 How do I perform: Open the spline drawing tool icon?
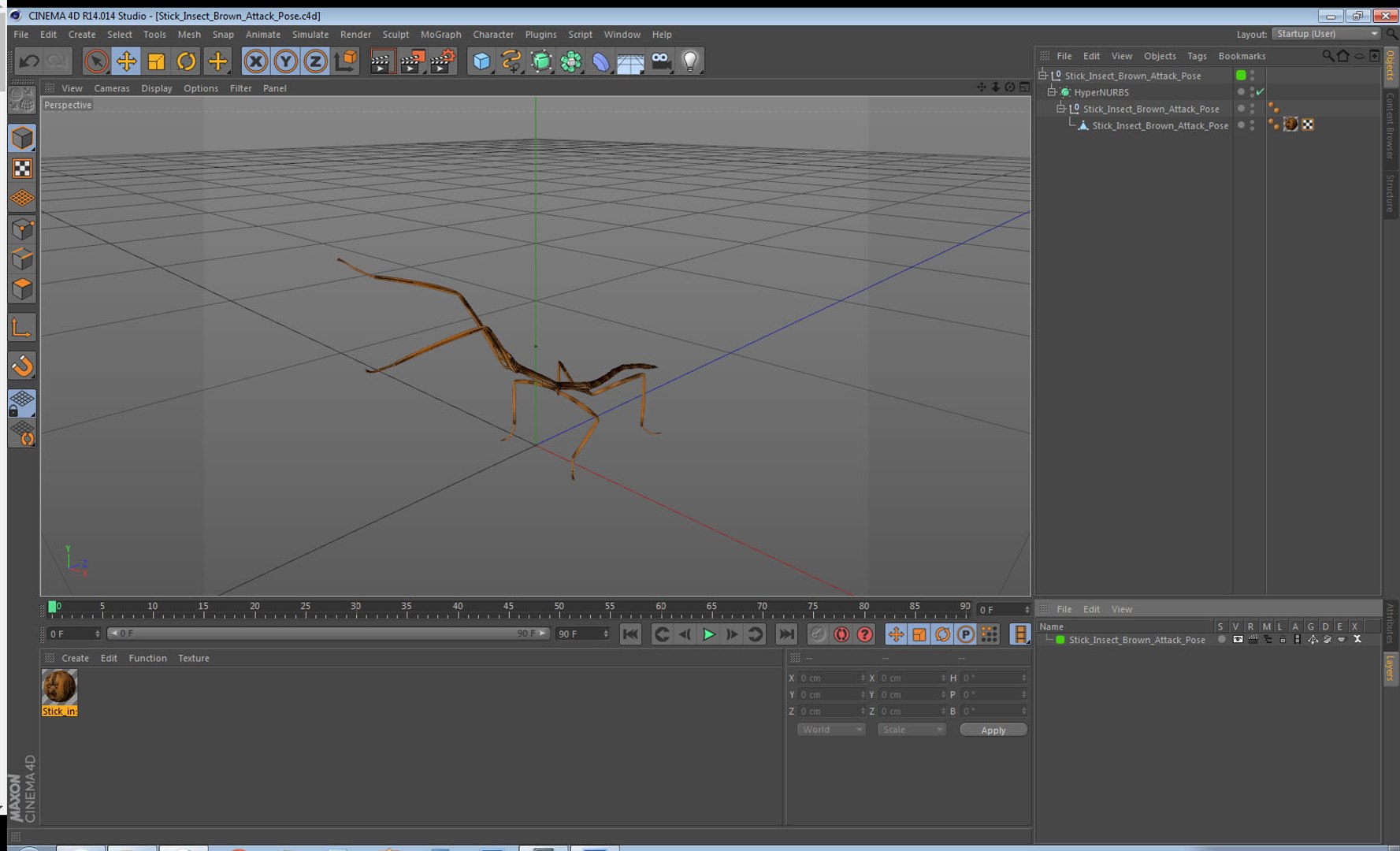tap(511, 61)
